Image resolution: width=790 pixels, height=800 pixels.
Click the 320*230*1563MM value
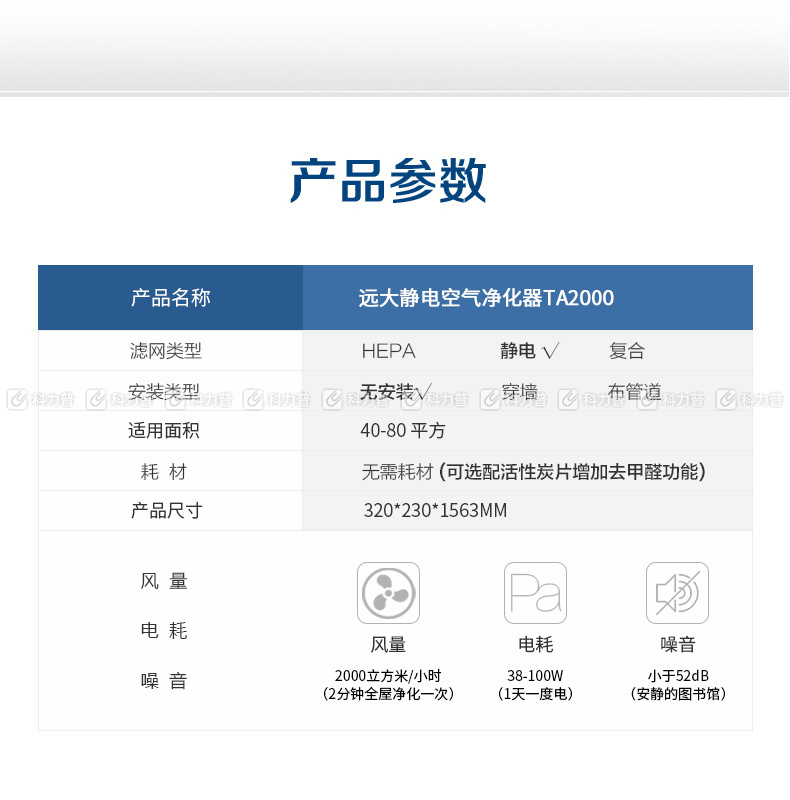point(435,510)
